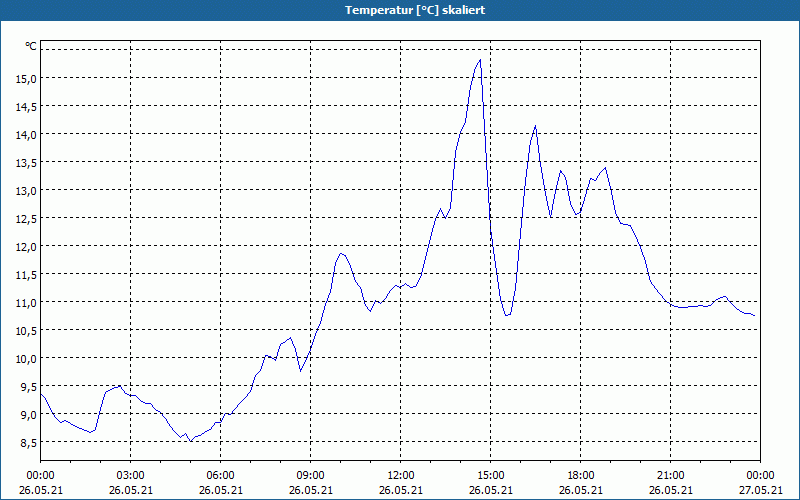Click the "9,0" y-axis tick label
The height and width of the screenshot is (500, 800).
click(x=30, y=415)
